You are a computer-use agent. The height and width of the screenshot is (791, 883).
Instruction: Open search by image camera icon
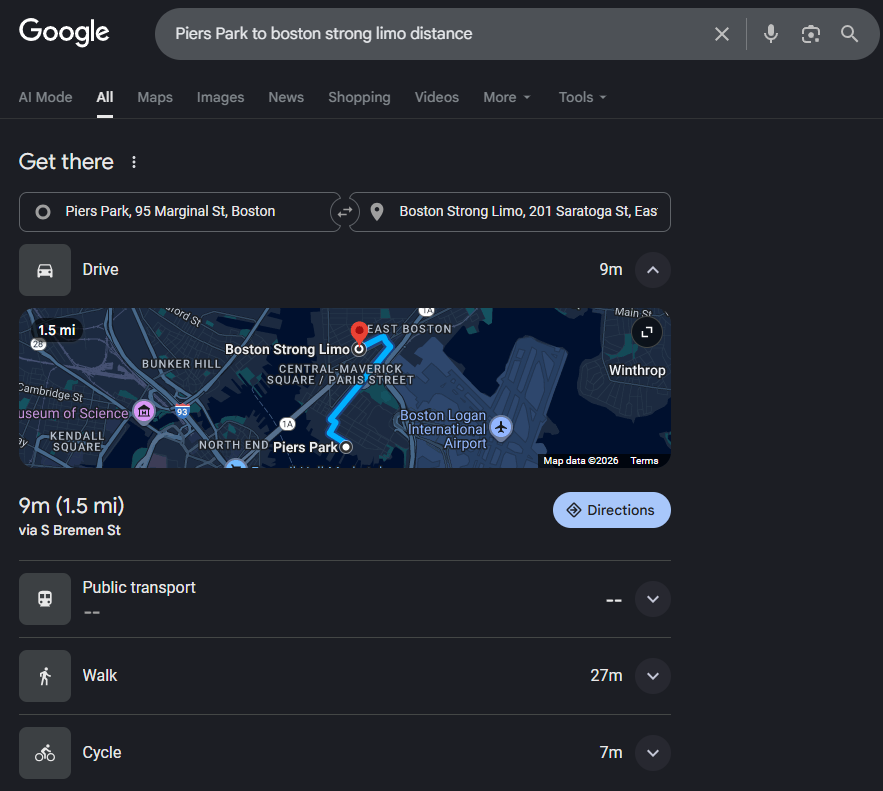[x=810, y=34]
